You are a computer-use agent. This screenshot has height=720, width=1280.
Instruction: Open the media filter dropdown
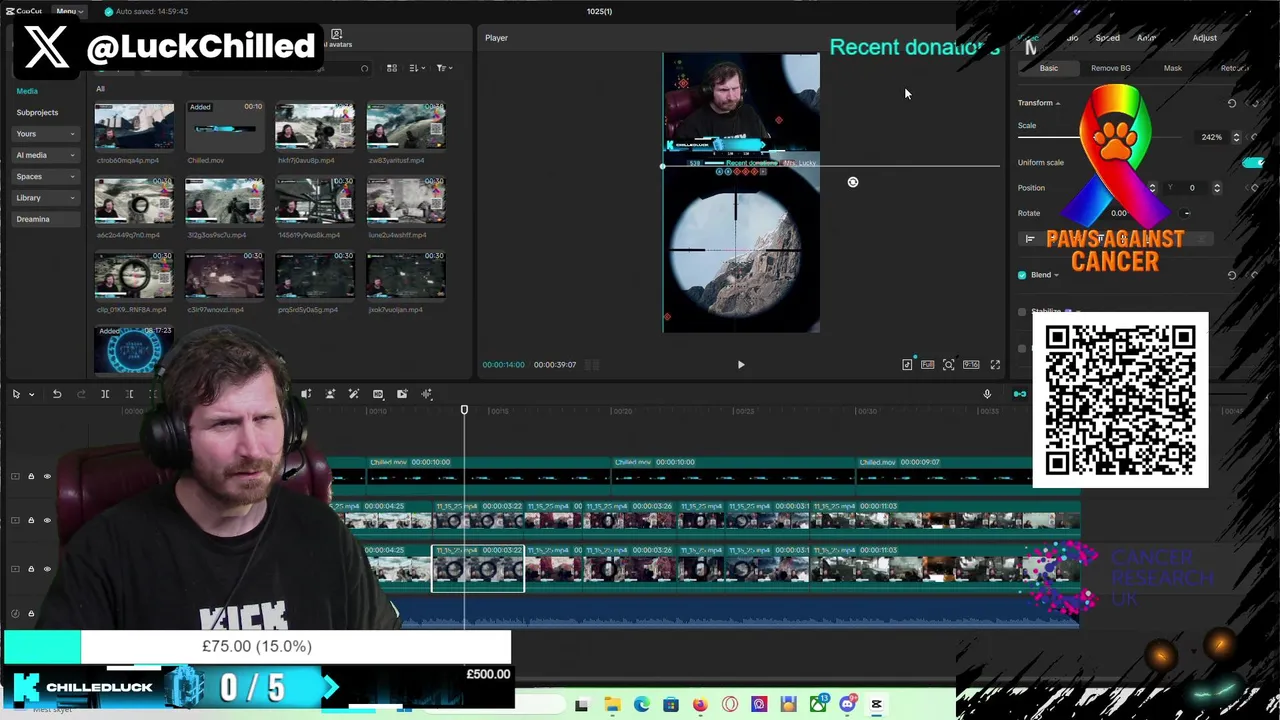point(444,68)
